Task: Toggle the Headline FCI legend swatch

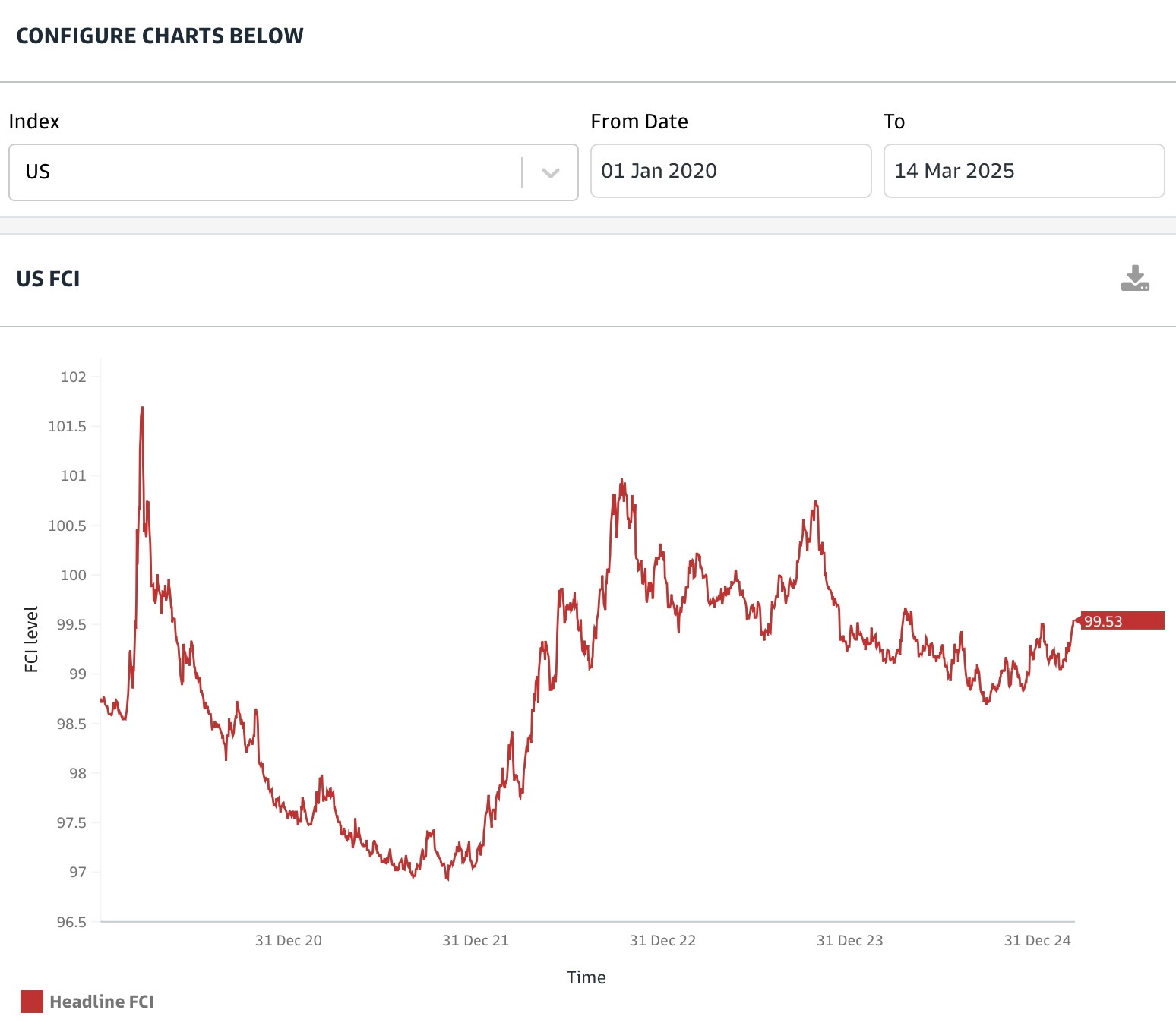Action: tap(32, 1002)
